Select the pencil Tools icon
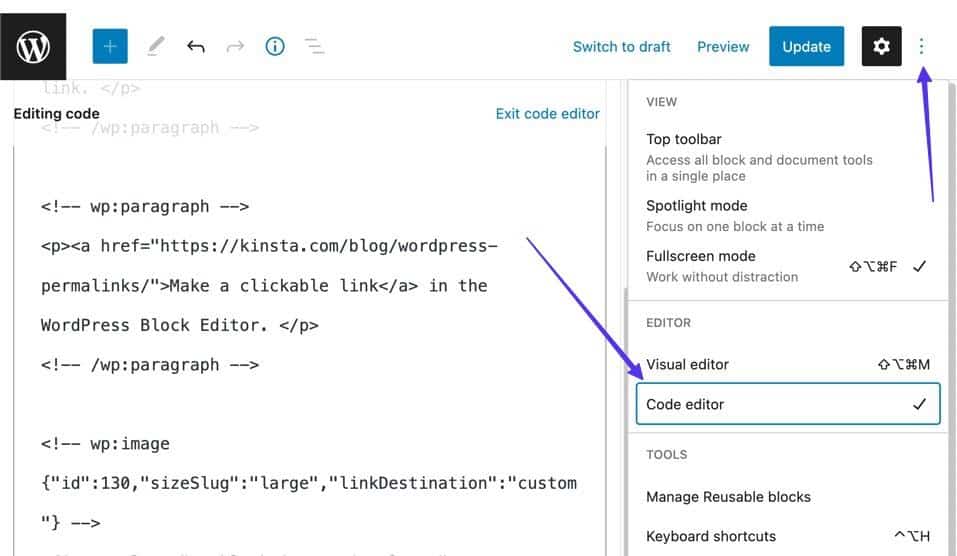The image size is (957, 556). pyautogui.click(x=155, y=46)
